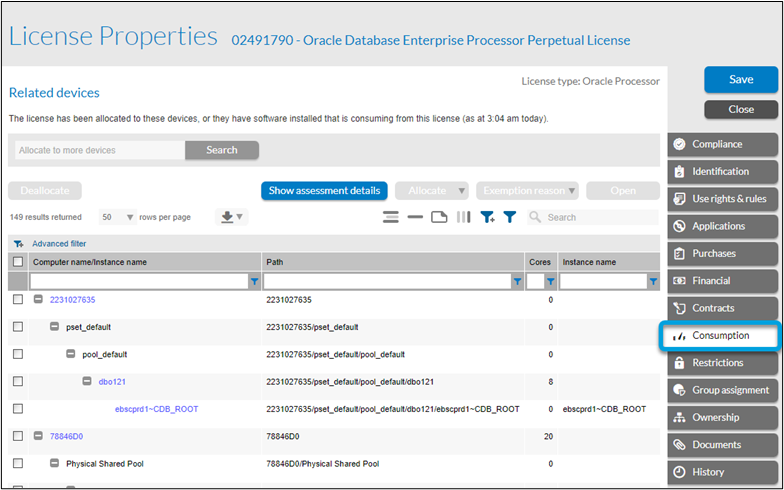The height and width of the screenshot is (490, 784).
Task: Check the ebscprd1~CDB_ROOT row checkbox
Action: [x=18, y=408]
